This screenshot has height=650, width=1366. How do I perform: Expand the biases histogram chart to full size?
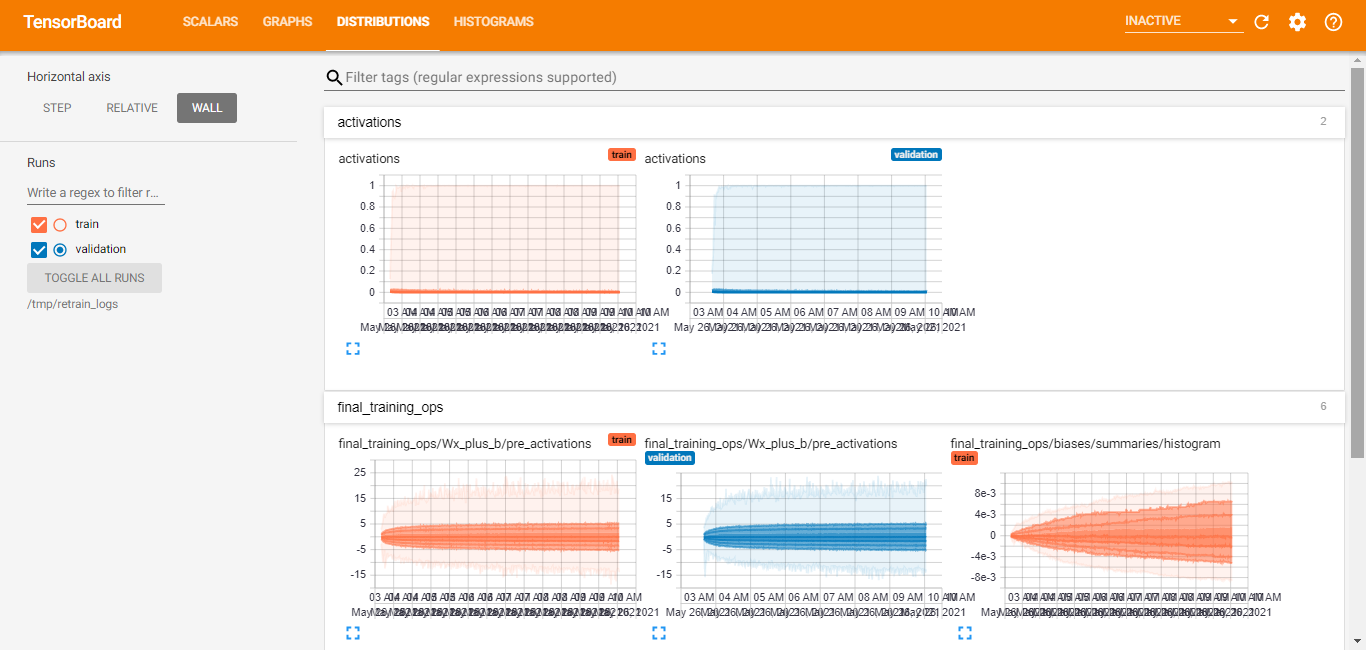(965, 632)
